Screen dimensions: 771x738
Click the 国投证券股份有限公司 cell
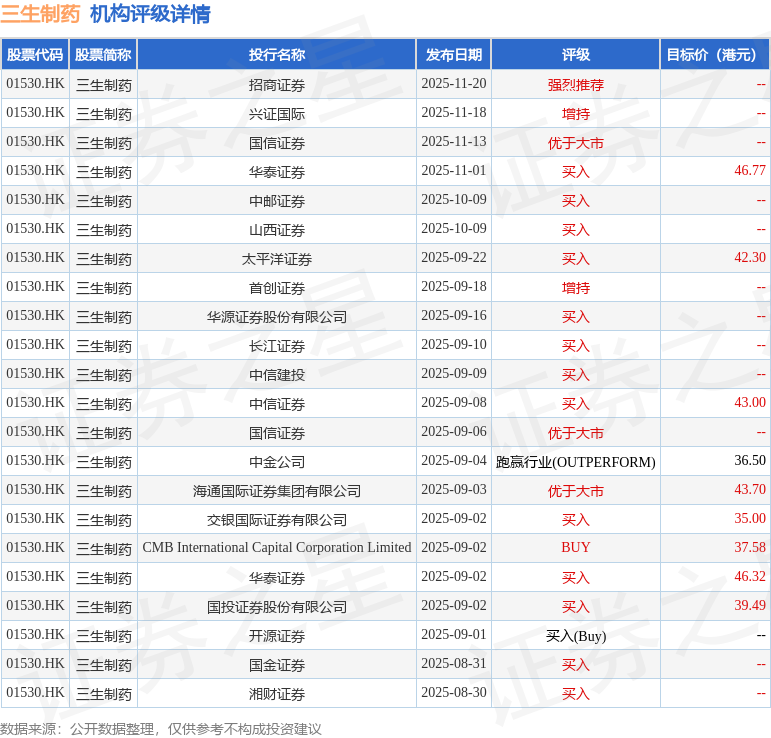pos(277,607)
